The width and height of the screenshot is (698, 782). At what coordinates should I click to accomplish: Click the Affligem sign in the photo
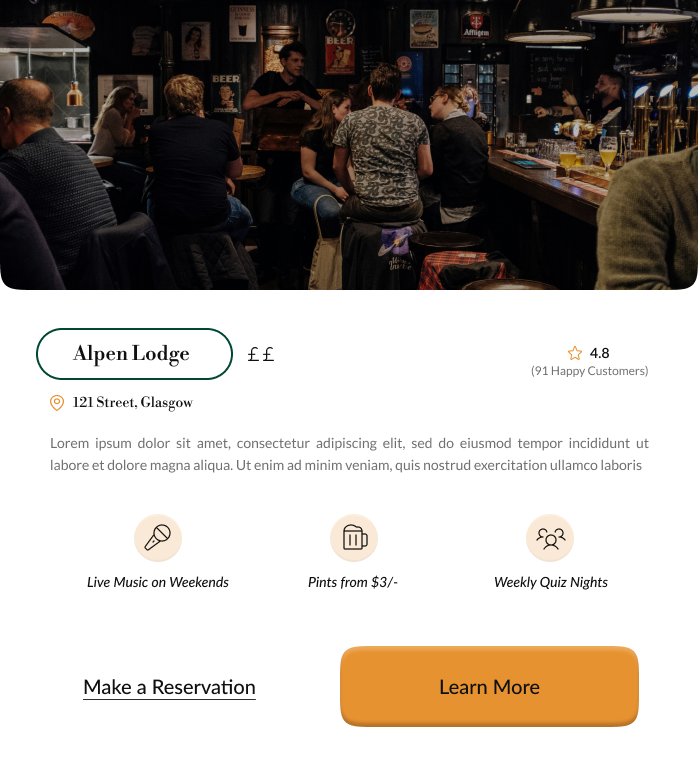point(476,26)
